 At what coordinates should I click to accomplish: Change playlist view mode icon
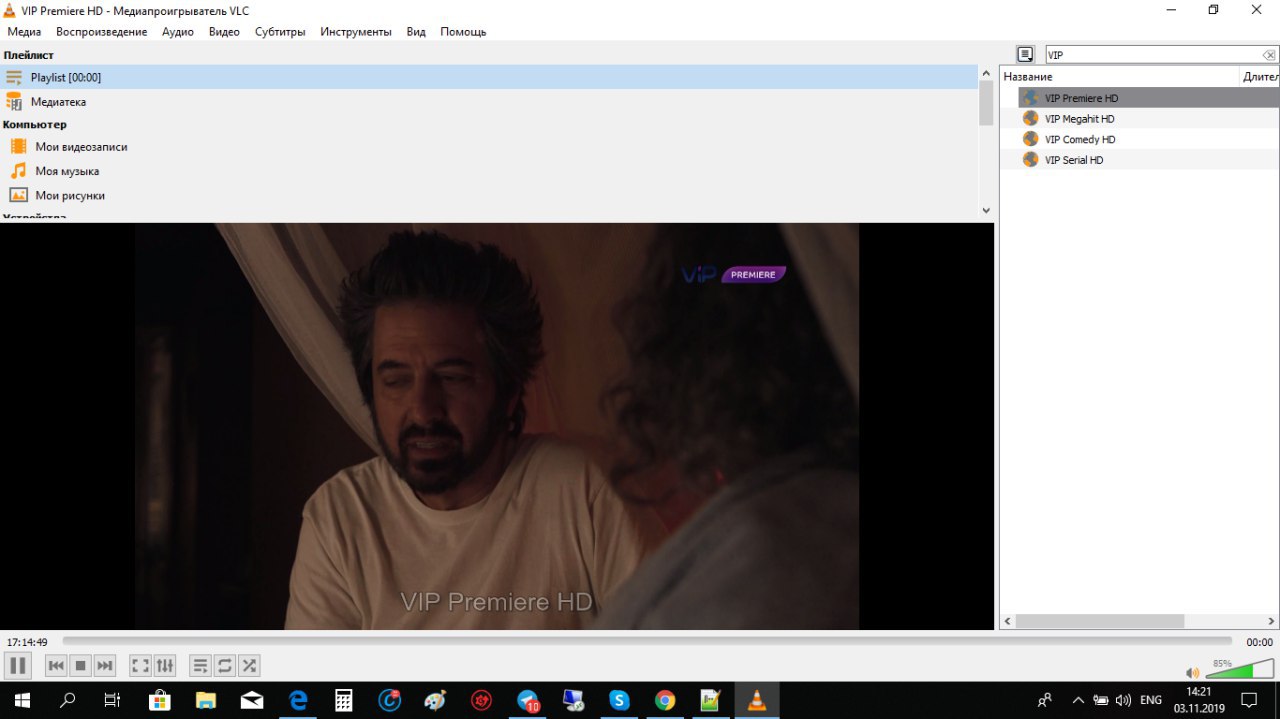pos(1025,54)
